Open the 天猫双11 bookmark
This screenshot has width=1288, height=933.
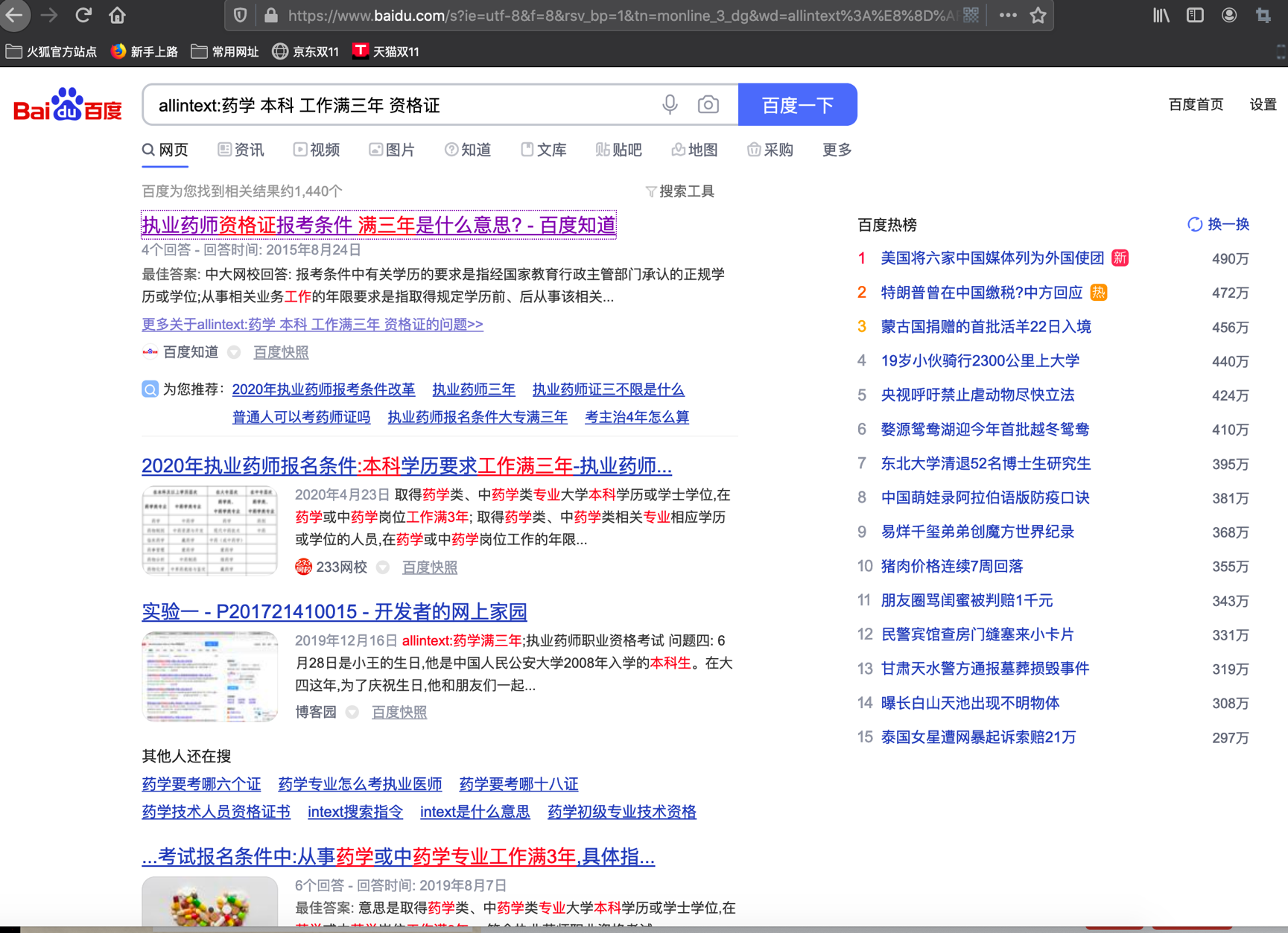386,51
